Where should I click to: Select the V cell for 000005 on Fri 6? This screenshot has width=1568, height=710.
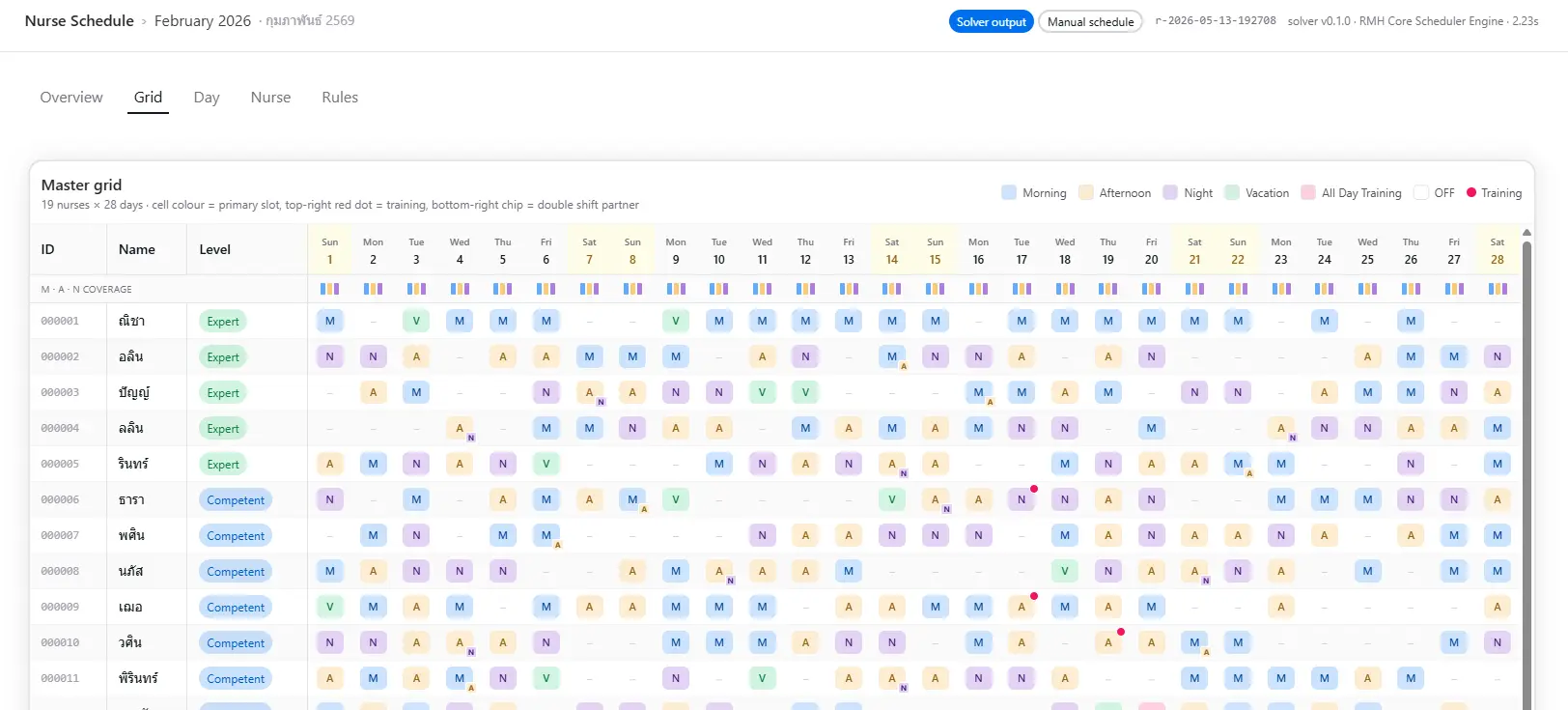click(546, 464)
